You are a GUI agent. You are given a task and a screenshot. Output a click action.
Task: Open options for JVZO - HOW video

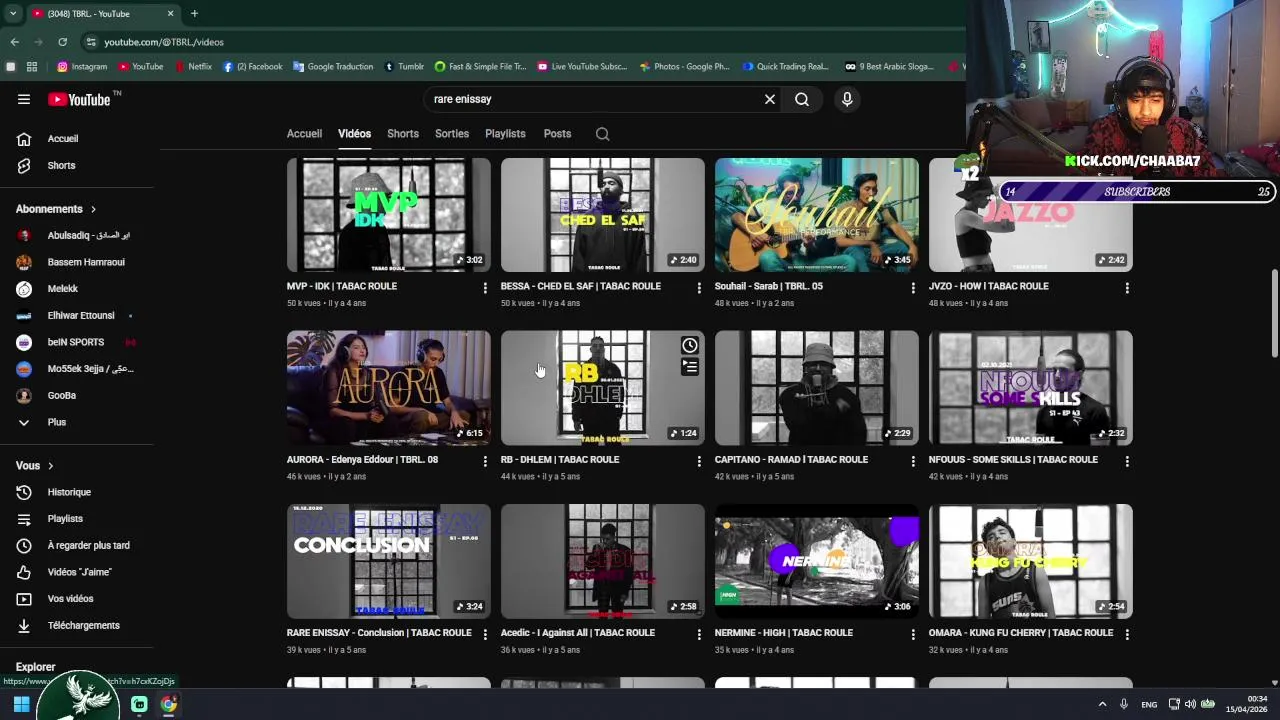pyautogui.click(x=1127, y=288)
